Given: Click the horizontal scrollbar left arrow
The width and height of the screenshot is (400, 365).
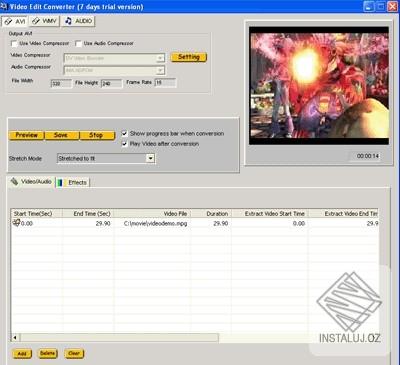Looking at the screenshot, I should tap(15, 338).
